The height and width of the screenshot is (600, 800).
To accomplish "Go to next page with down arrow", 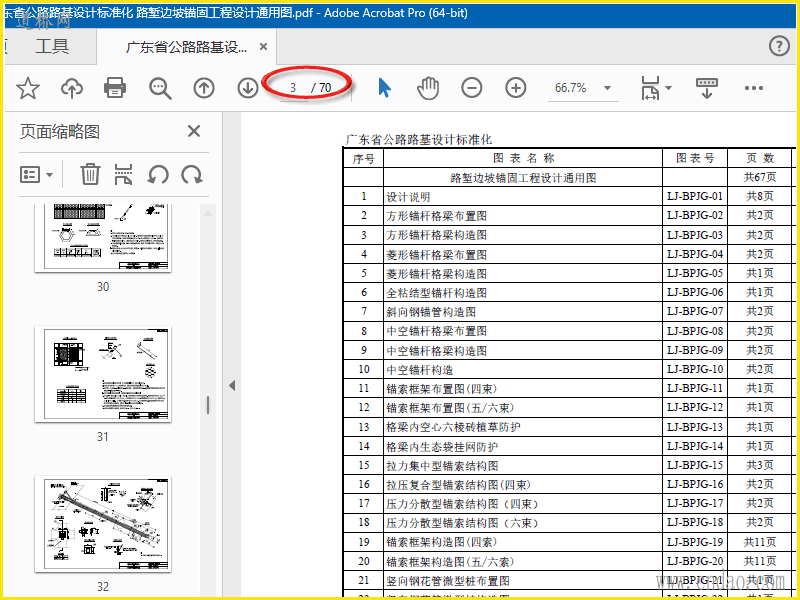I will 247,88.
